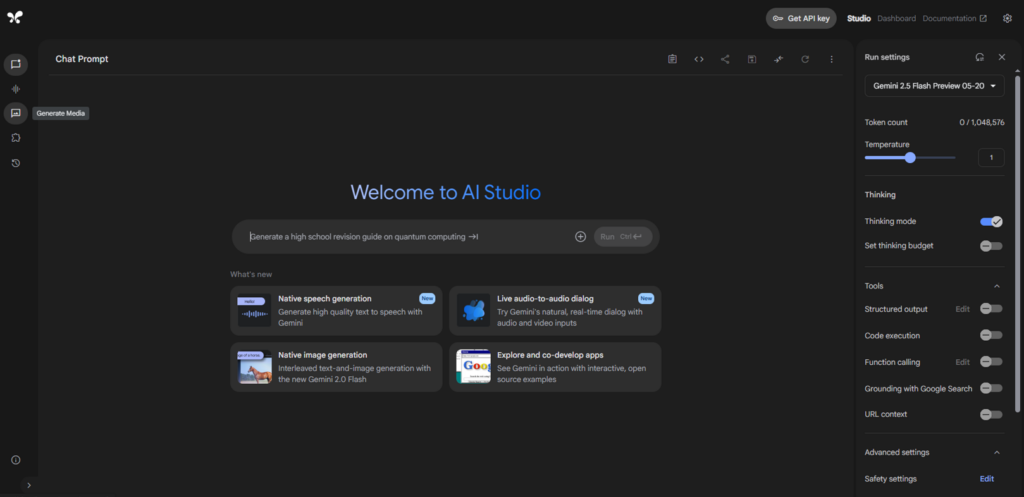Screen dimensions: 1024x497
Task: Open the Stream audio sidebar icon
Action: coord(16,89)
